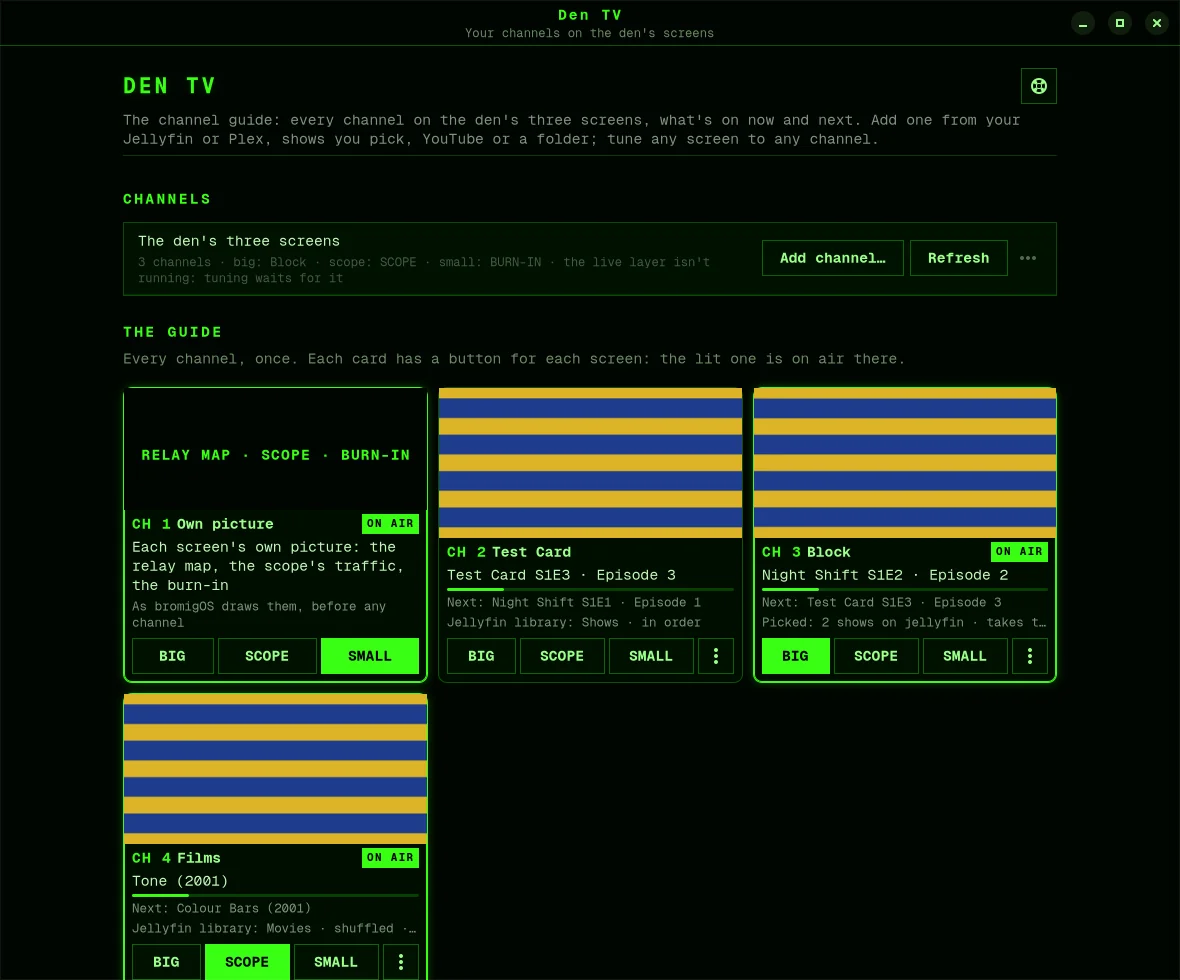The height and width of the screenshot is (980, 1180).
Task: Open the more options ellipsis beside Refresh
Action: coord(1028,258)
